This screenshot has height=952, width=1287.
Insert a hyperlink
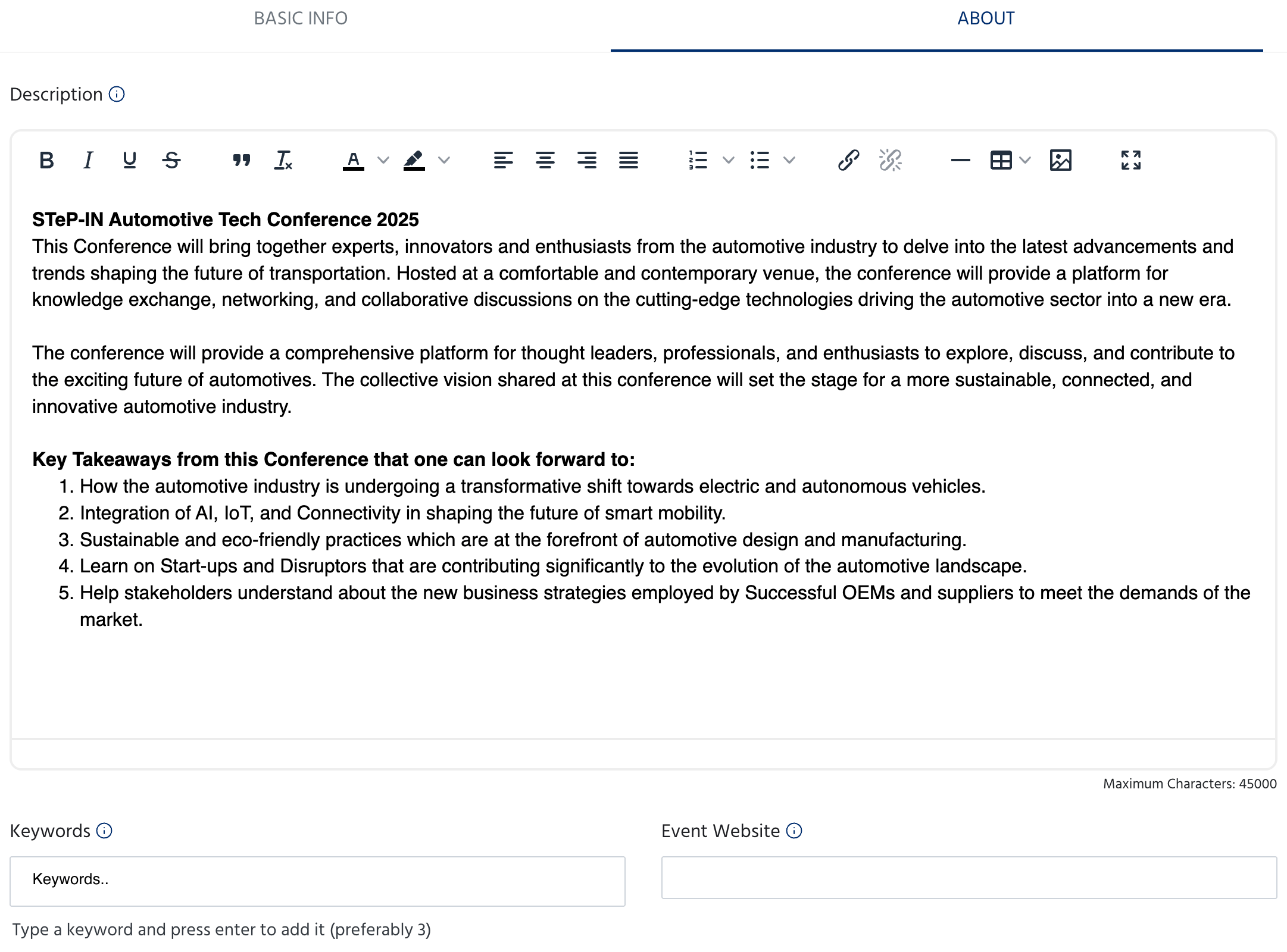pyautogui.click(x=848, y=160)
